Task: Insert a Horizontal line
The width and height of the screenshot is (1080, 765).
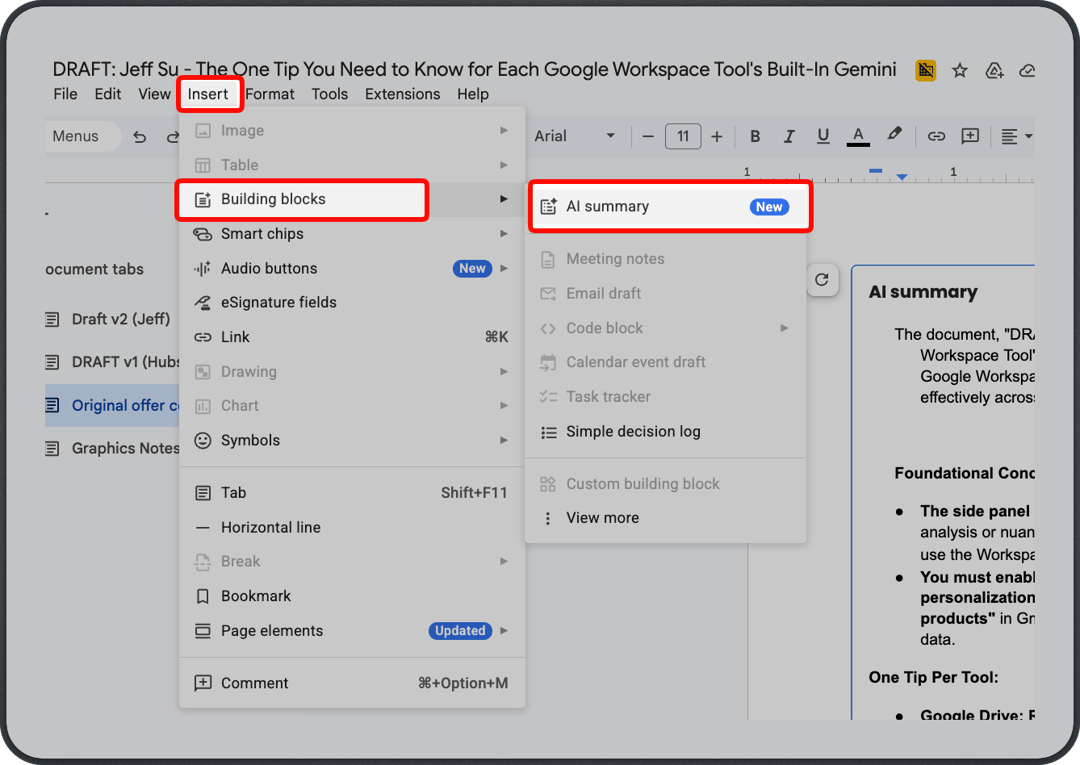Action: [x=352, y=527]
